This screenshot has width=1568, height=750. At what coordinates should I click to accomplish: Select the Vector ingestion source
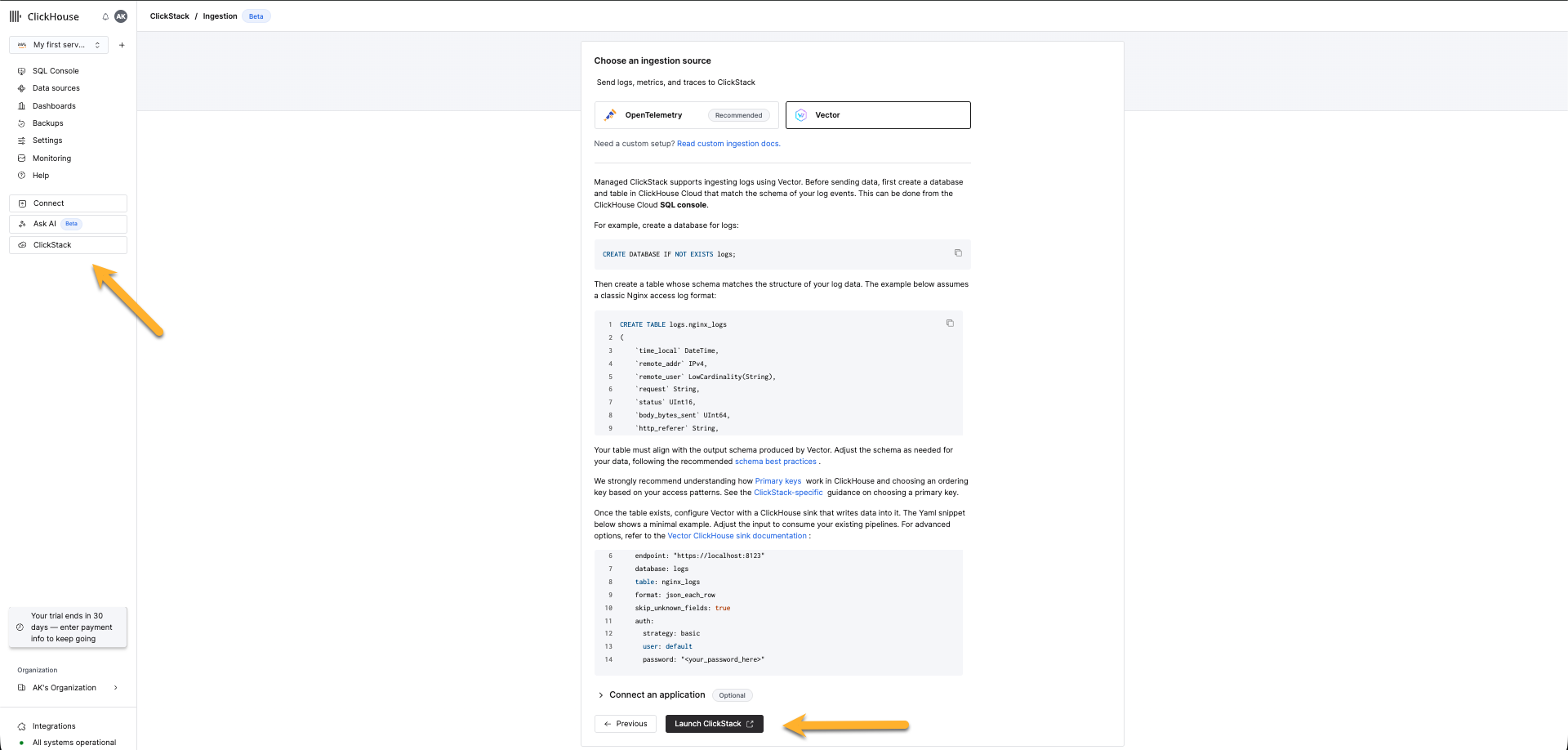click(x=877, y=114)
